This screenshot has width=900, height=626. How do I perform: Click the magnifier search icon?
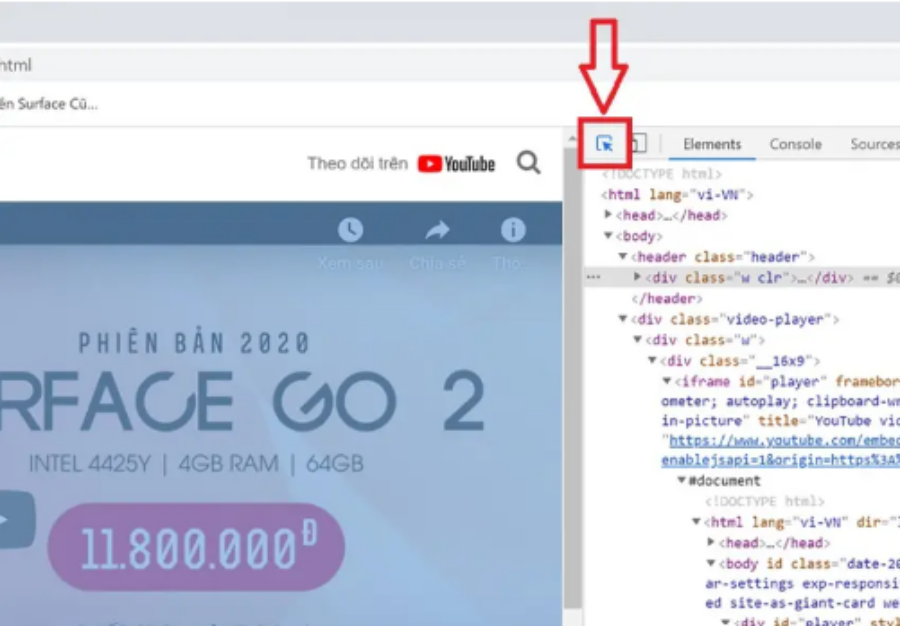[x=528, y=163]
